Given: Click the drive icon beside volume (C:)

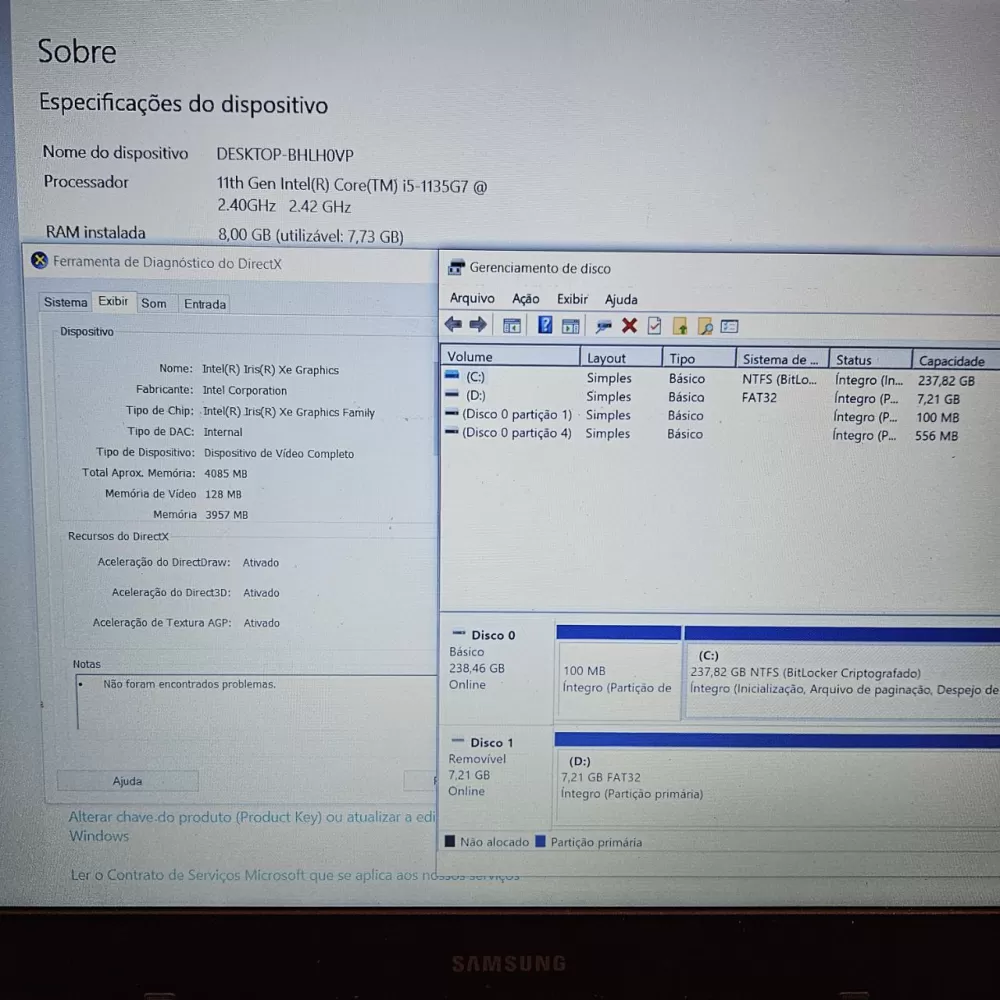Looking at the screenshot, I should coord(452,376).
